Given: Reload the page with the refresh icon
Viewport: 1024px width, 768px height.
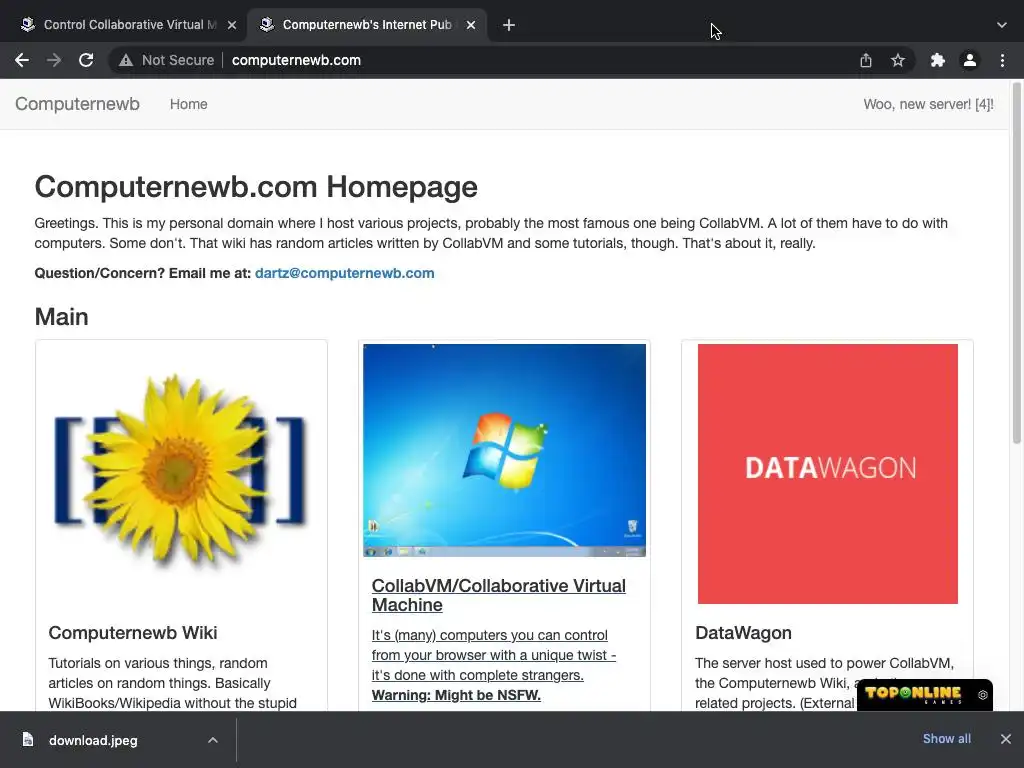Looking at the screenshot, I should pos(86,60).
